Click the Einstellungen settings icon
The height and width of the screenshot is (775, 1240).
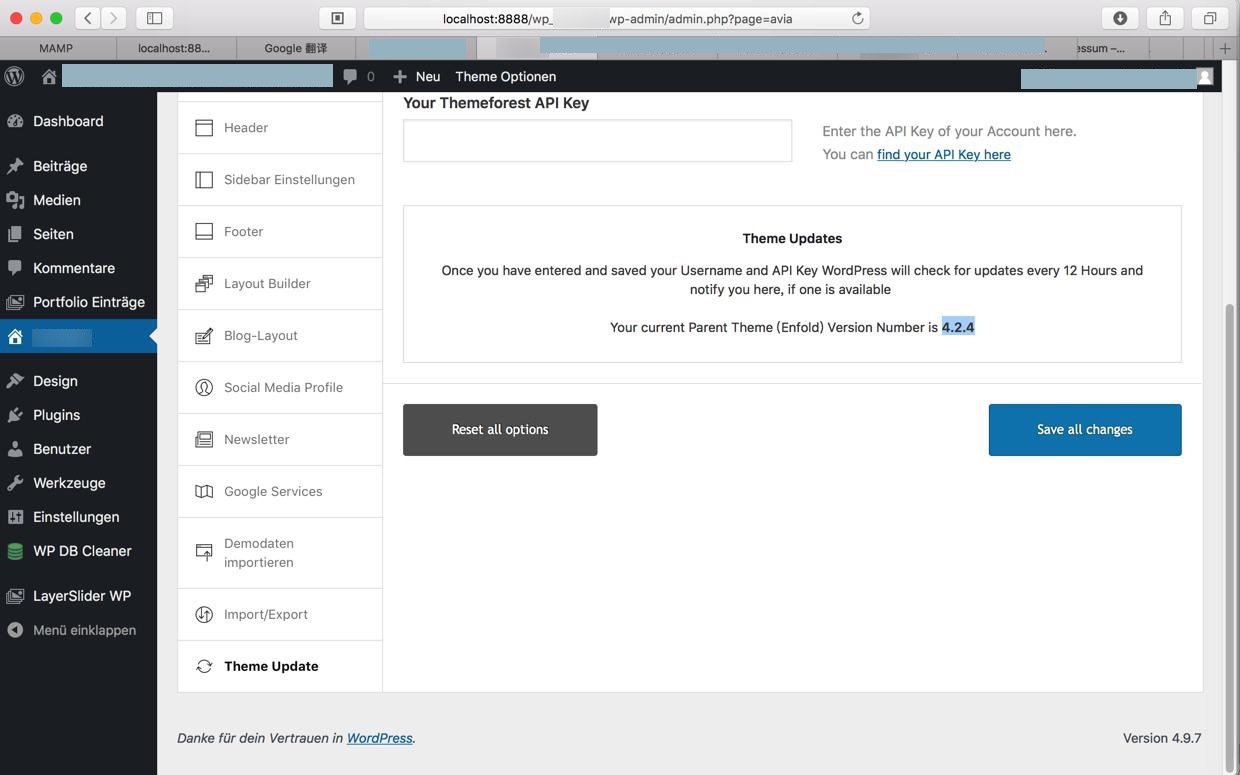click(15, 517)
